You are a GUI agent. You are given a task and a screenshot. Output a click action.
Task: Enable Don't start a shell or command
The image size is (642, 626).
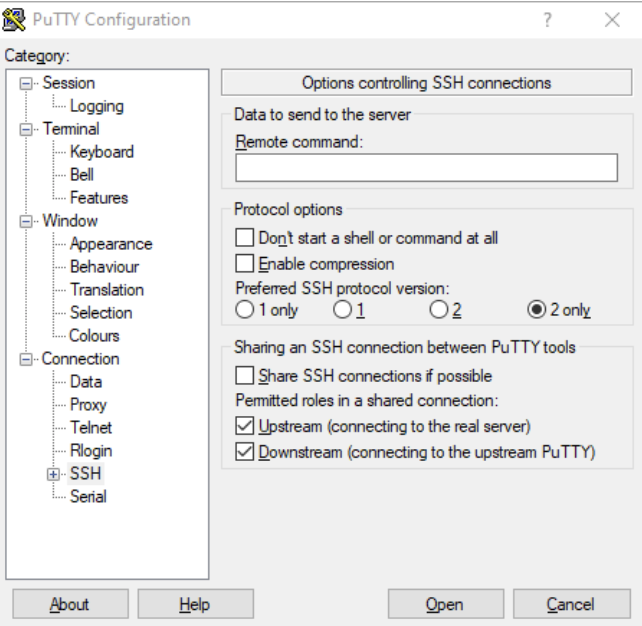coord(244,238)
